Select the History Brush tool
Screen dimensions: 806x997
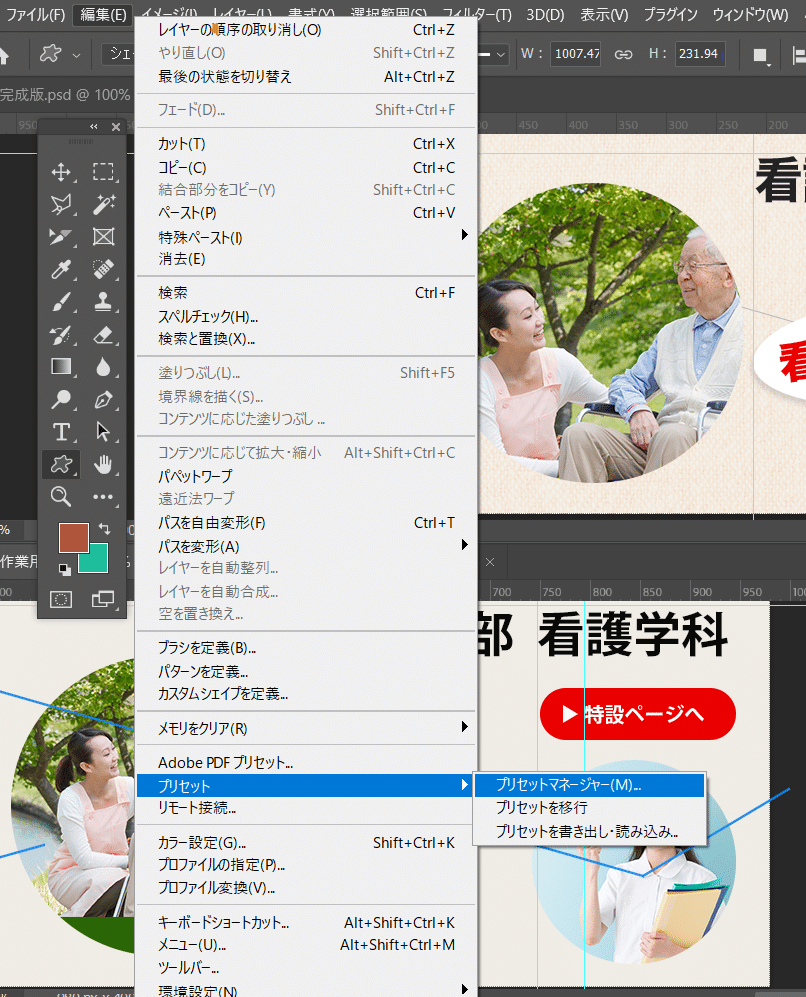pos(61,334)
